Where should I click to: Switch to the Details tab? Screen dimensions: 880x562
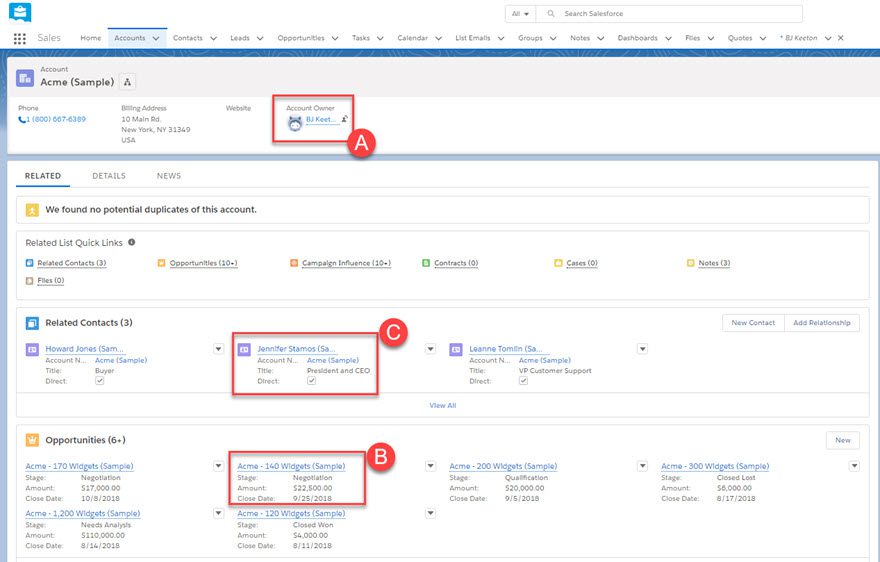pos(109,176)
